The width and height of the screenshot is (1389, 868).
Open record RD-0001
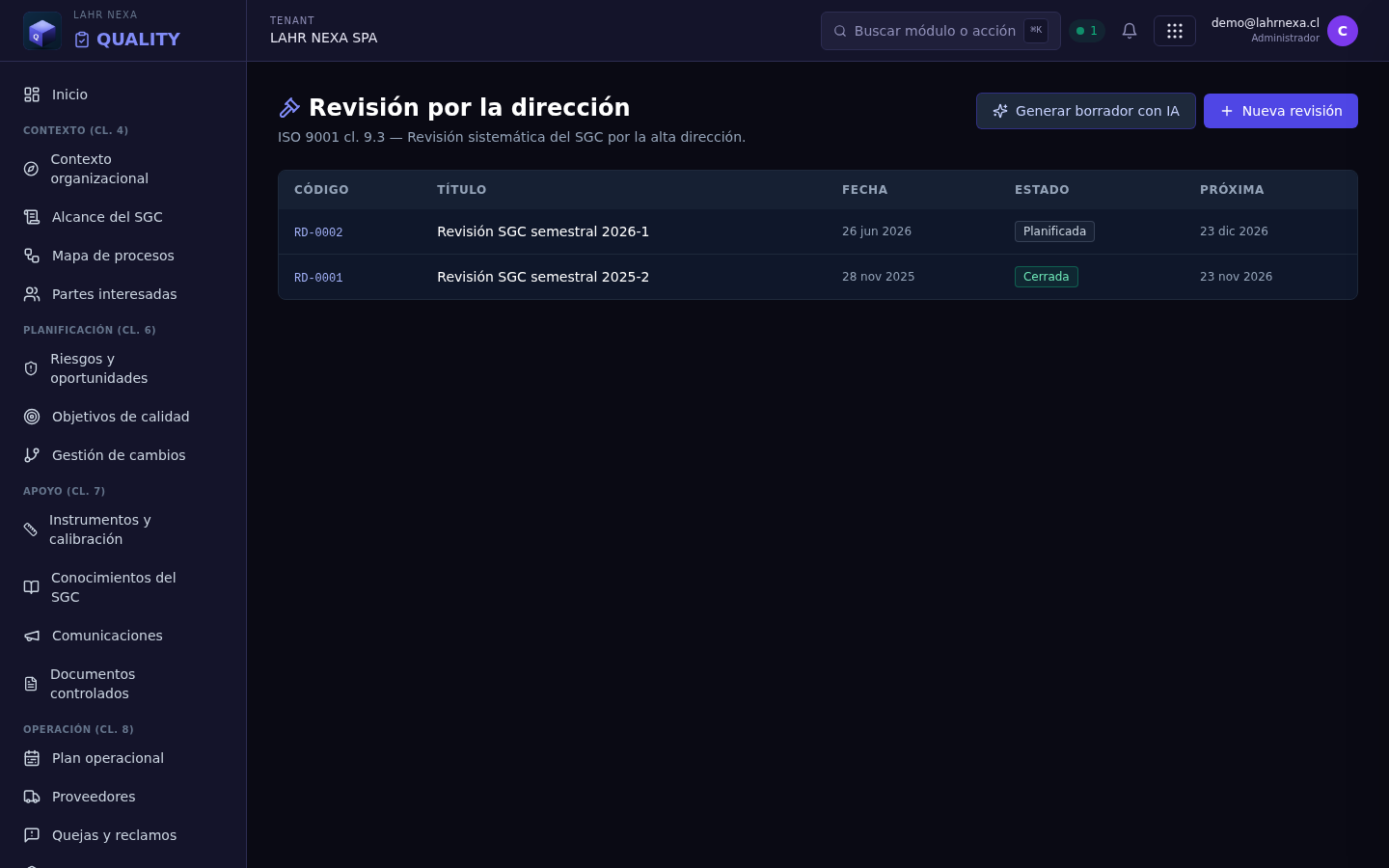(318, 278)
